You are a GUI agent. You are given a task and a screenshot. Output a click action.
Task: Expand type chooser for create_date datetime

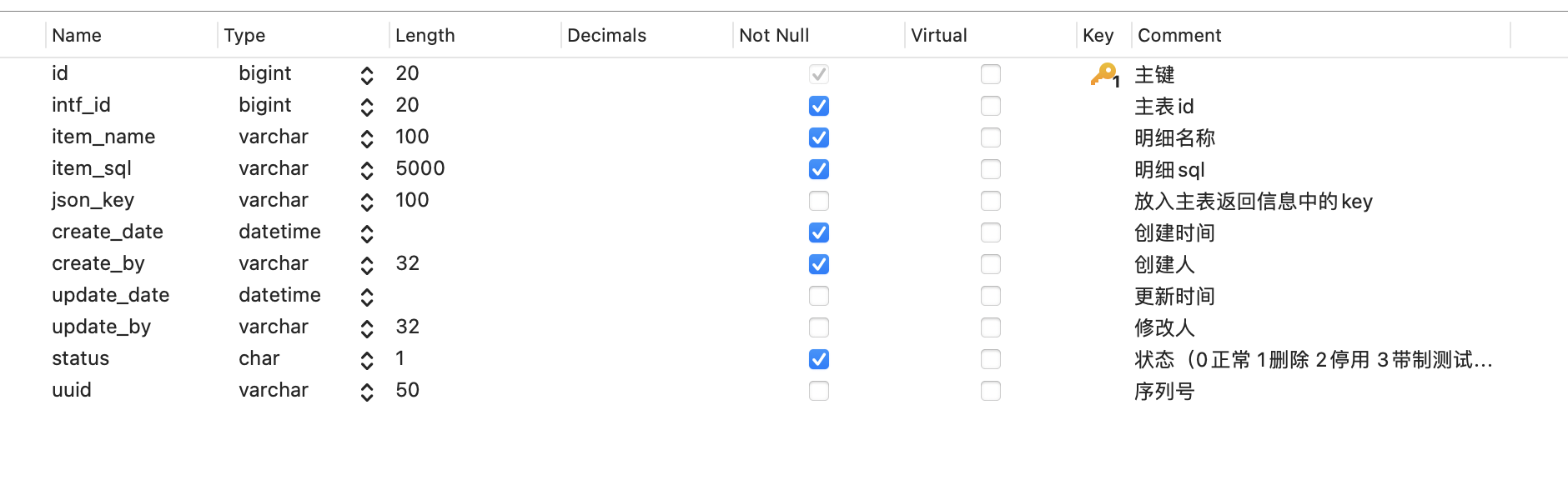[367, 233]
